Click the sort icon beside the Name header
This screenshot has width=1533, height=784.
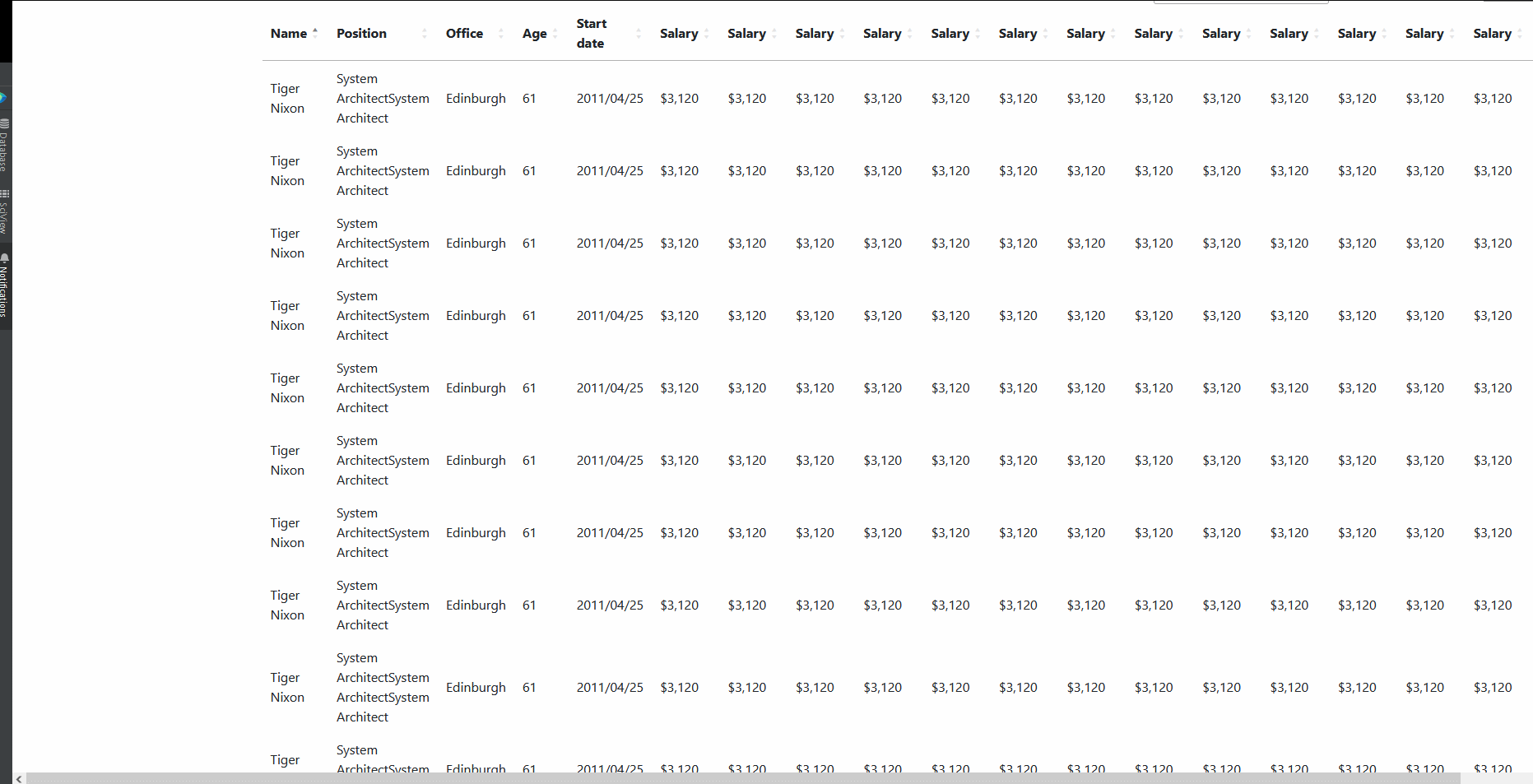pos(315,33)
